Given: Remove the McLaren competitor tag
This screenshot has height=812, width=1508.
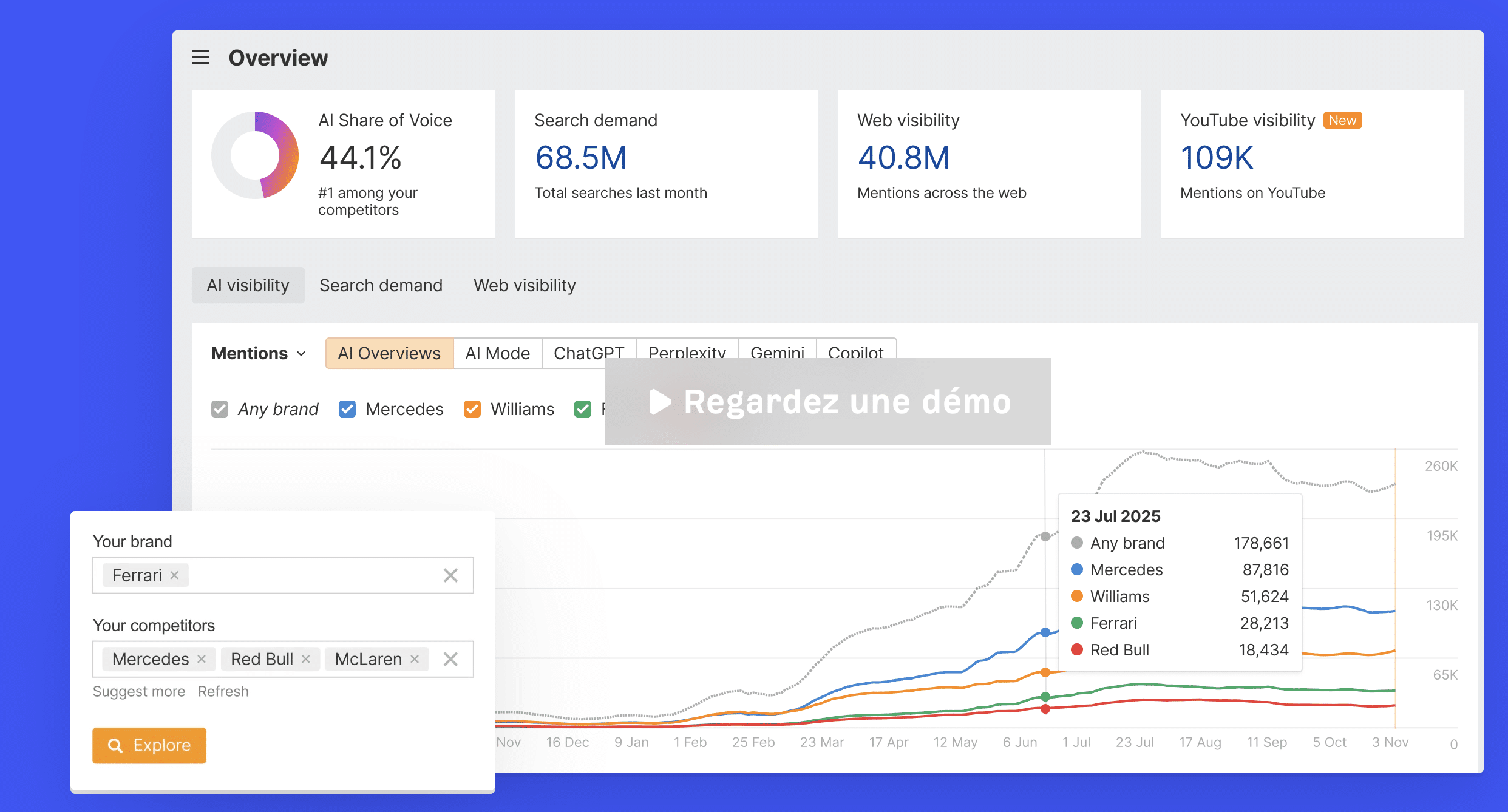Looking at the screenshot, I should pyautogui.click(x=416, y=659).
